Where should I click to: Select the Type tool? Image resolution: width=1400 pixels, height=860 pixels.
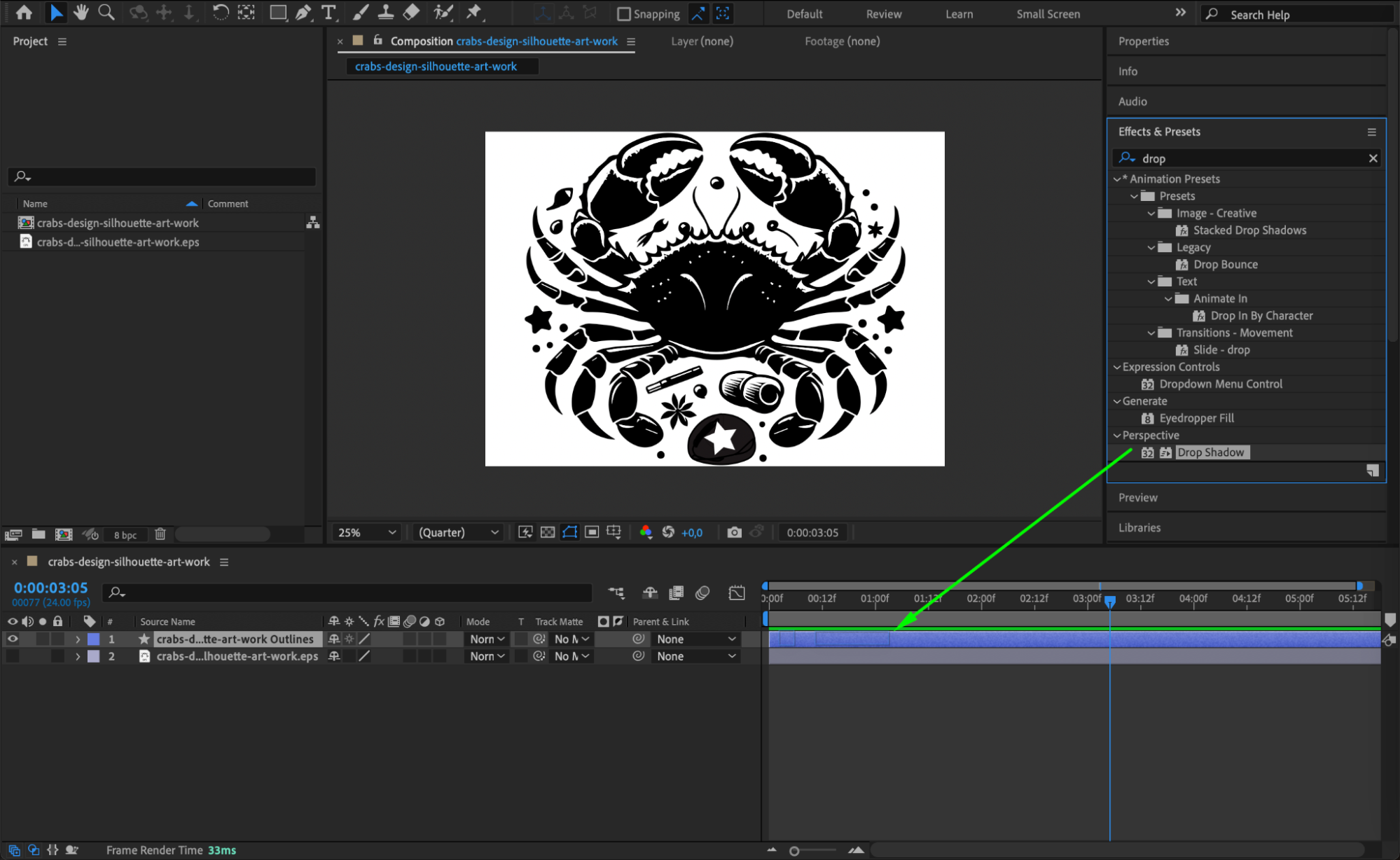(328, 13)
